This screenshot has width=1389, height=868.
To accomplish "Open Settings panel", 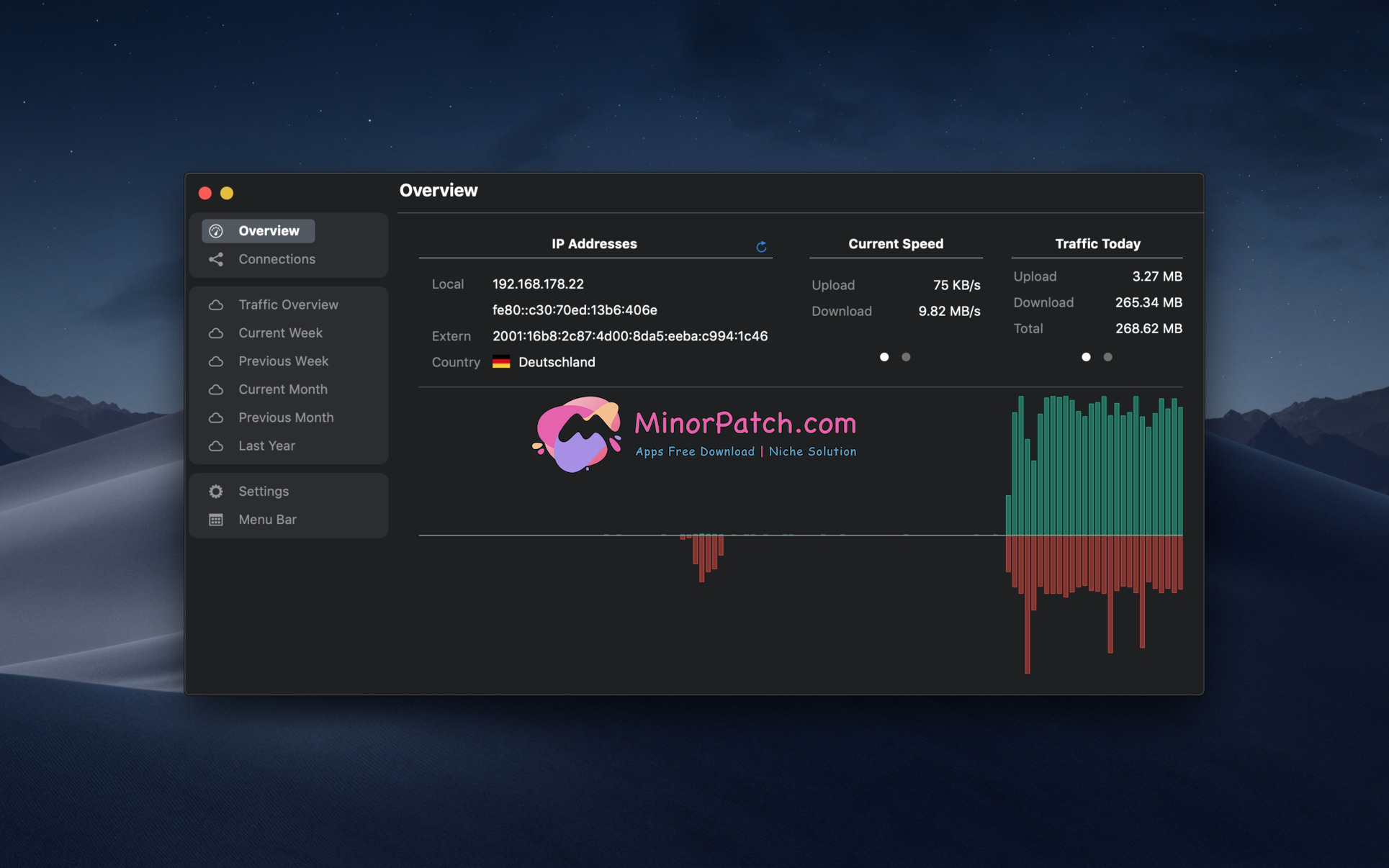I will point(263,491).
